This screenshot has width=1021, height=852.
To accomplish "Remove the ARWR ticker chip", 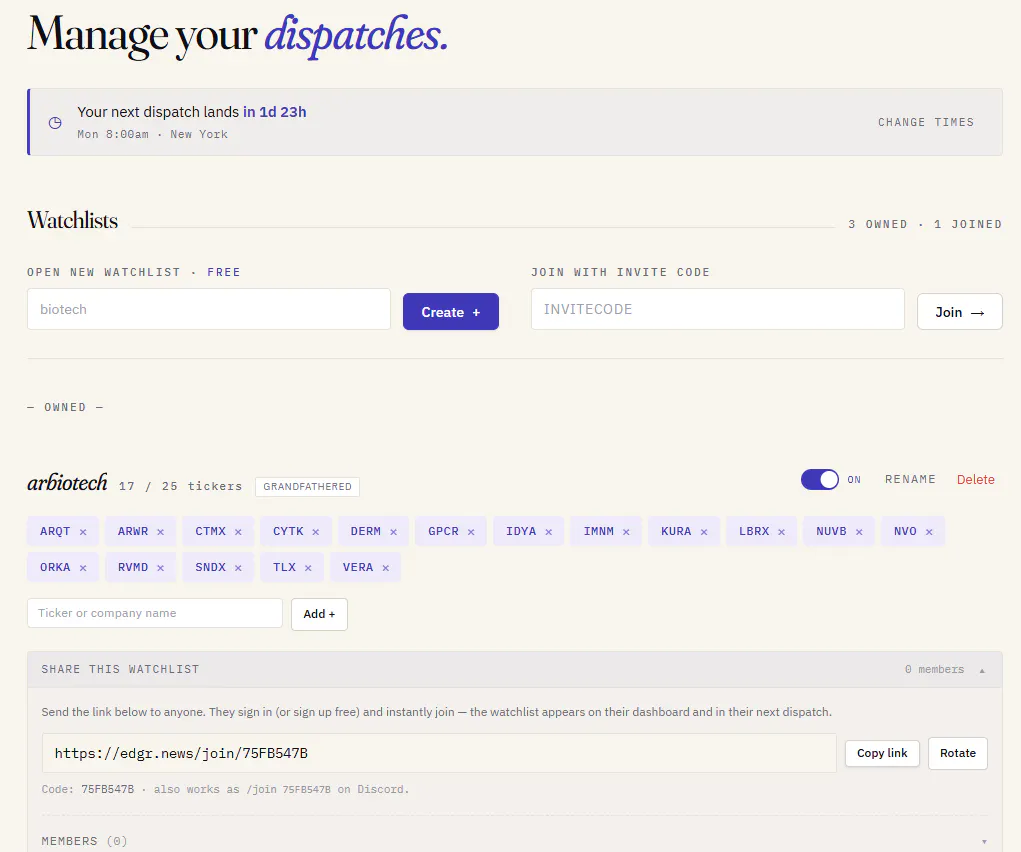I will click(160, 532).
